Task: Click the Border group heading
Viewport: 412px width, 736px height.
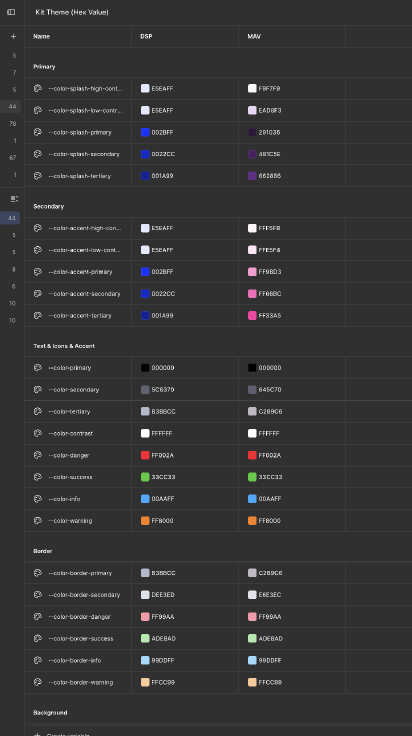Action: [42, 551]
